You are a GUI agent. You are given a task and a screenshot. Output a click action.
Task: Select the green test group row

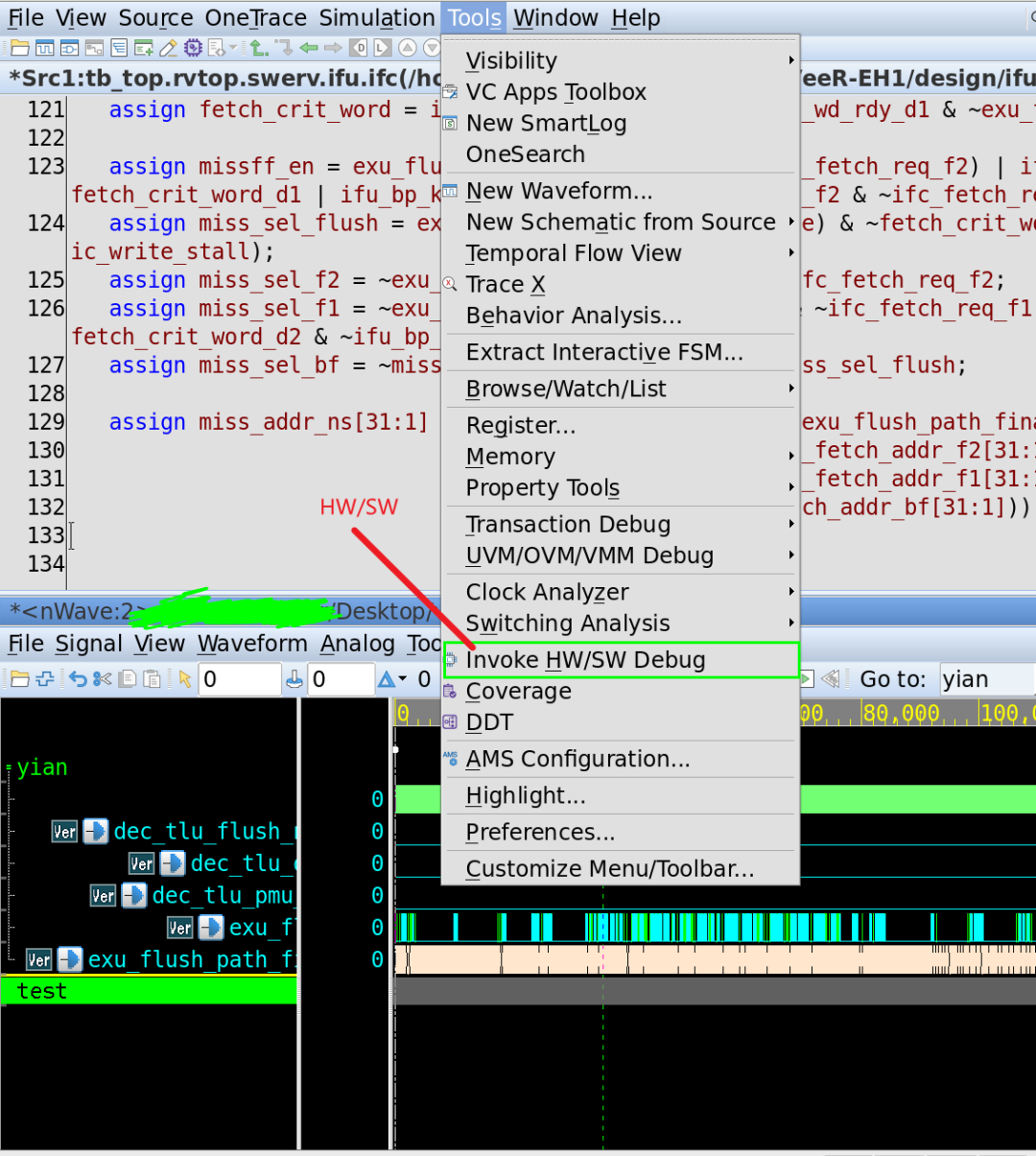[149, 991]
